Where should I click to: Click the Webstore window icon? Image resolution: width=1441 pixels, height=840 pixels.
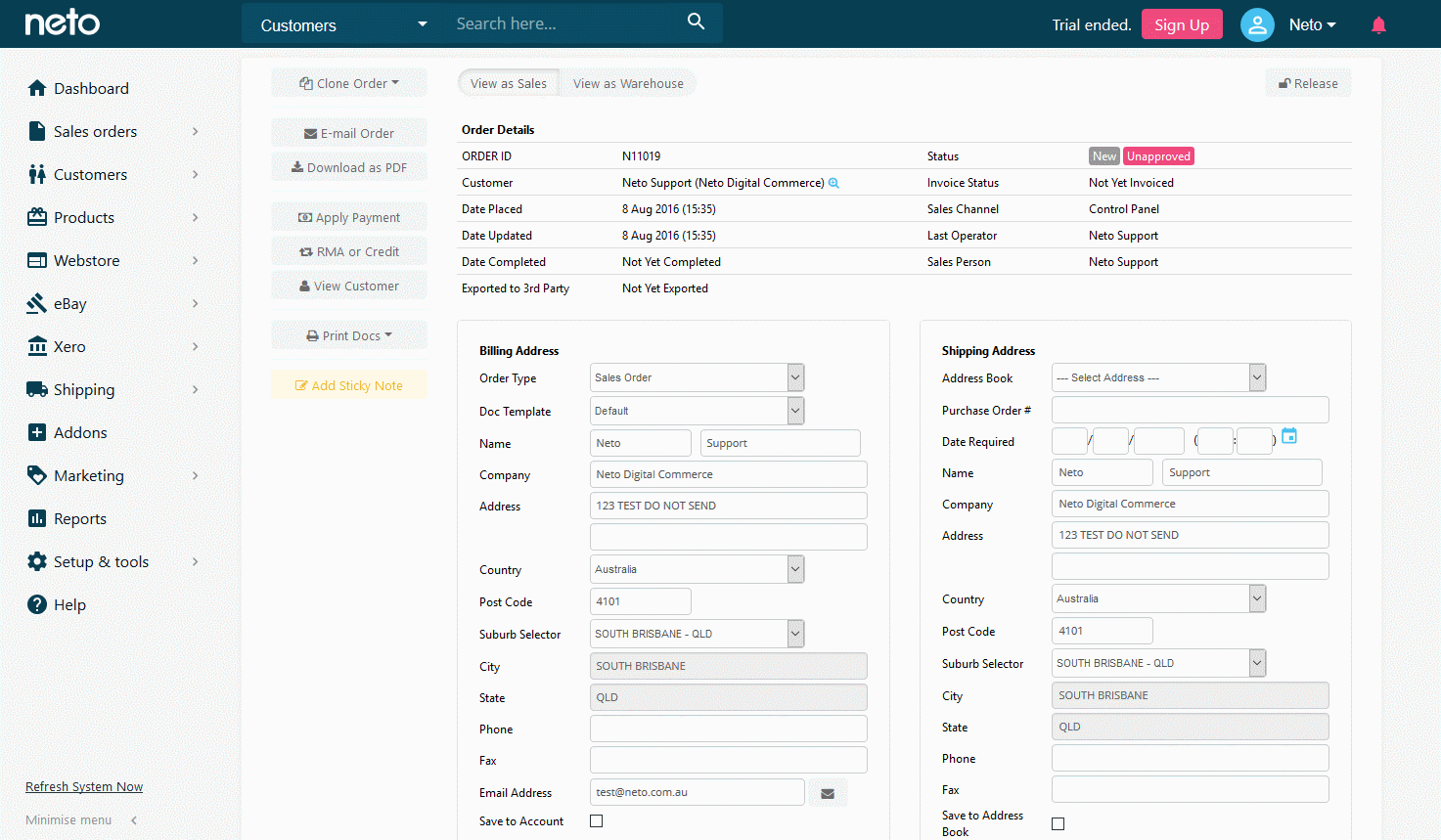[37, 260]
